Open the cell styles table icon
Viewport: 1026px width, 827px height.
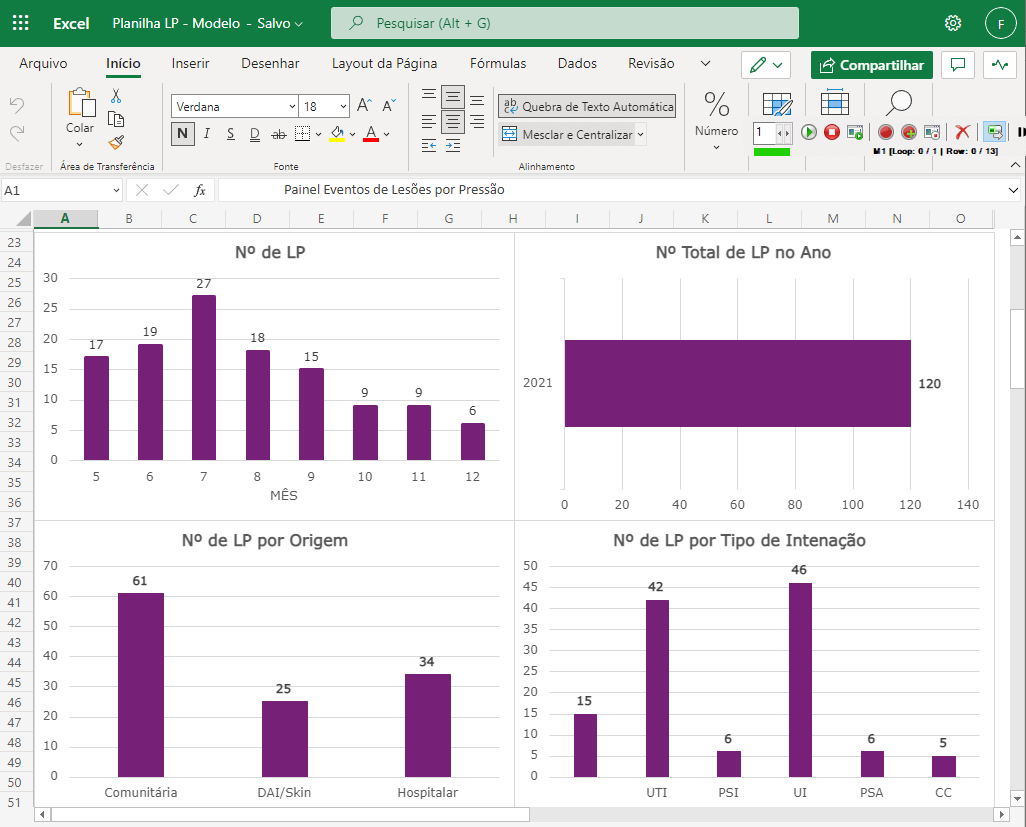pos(777,105)
